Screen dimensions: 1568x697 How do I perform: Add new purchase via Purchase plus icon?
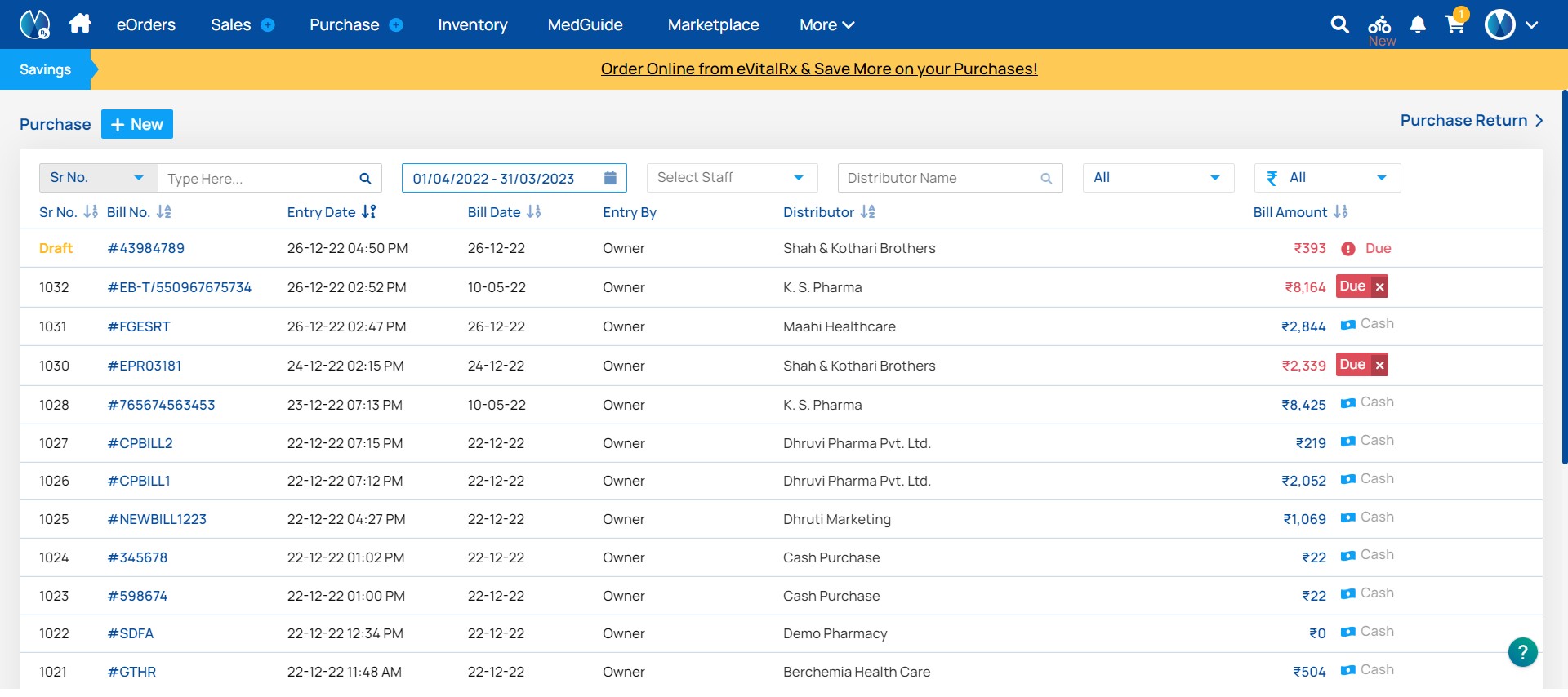(x=396, y=25)
